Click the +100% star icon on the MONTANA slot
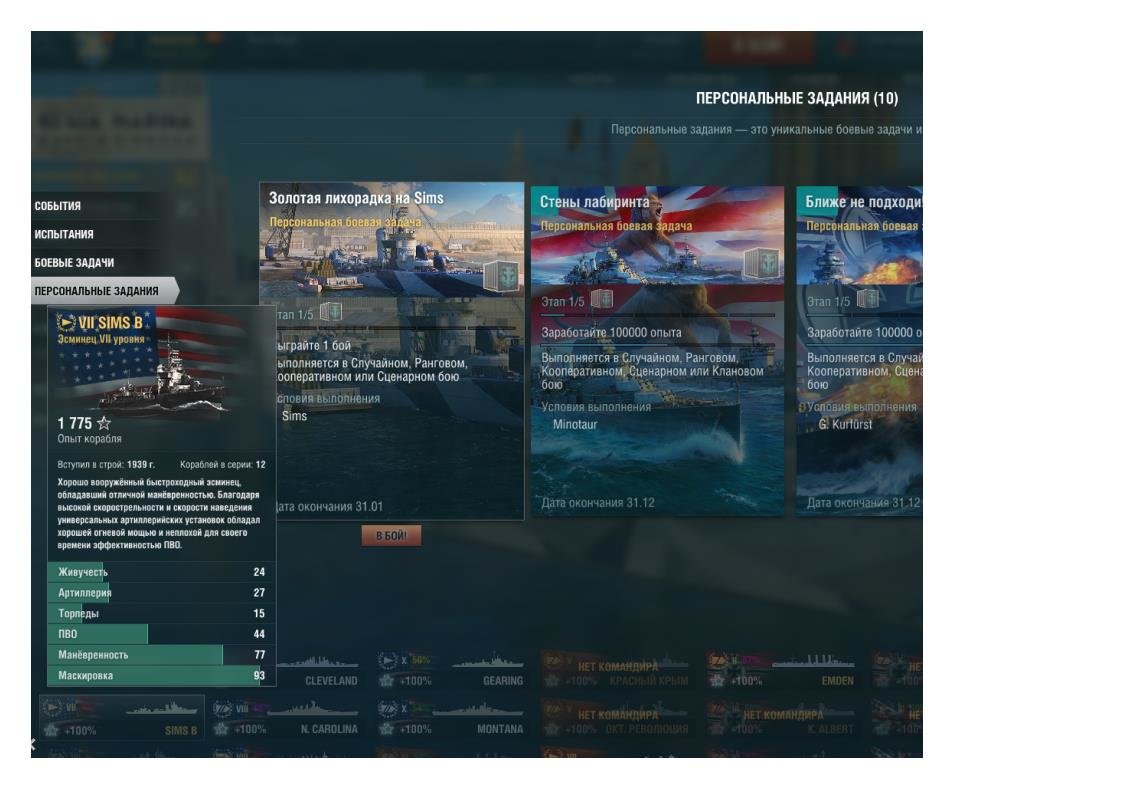The height and width of the screenshot is (793, 1122). 387,729
